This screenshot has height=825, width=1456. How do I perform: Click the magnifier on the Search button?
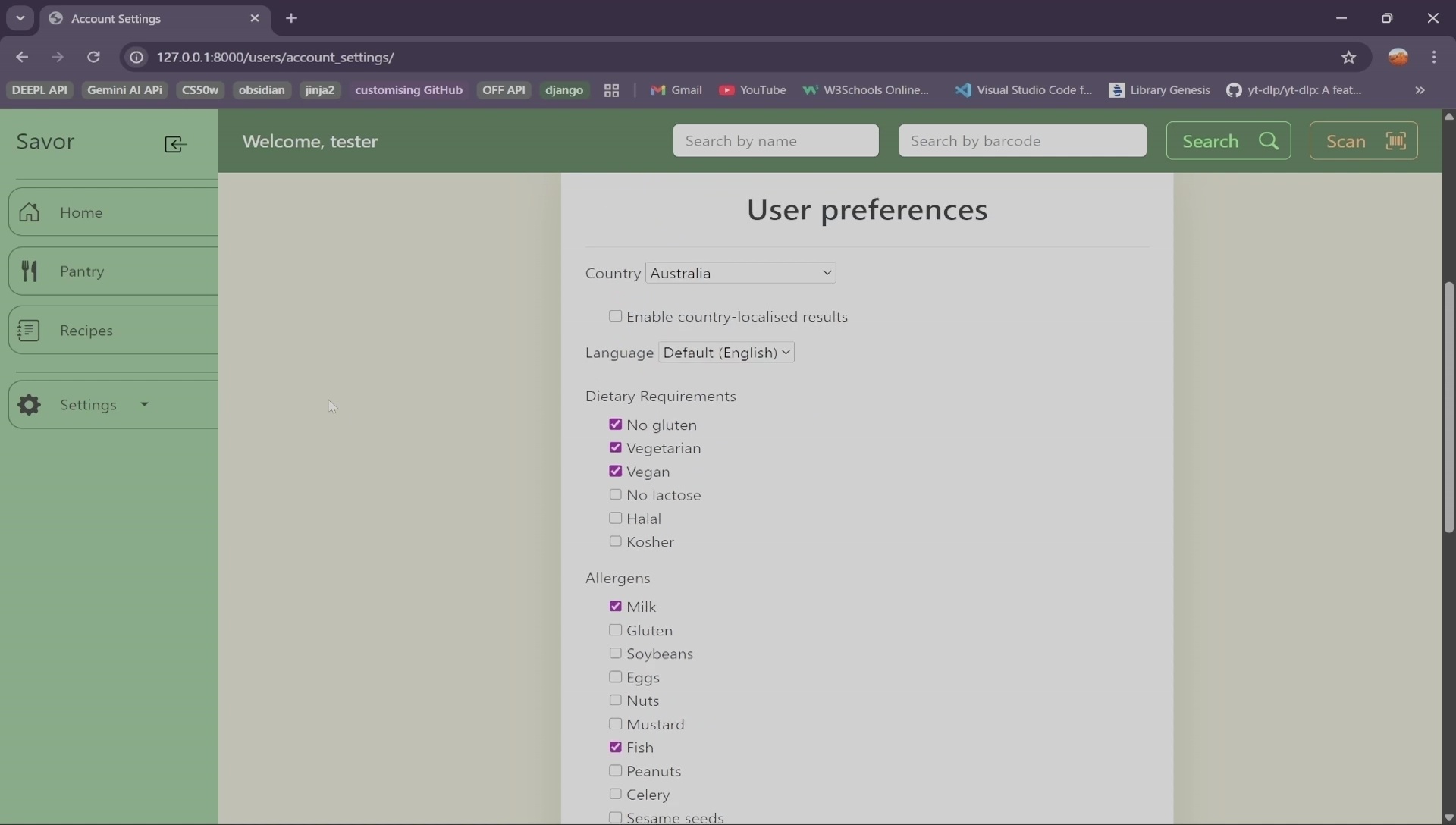coord(1269,140)
